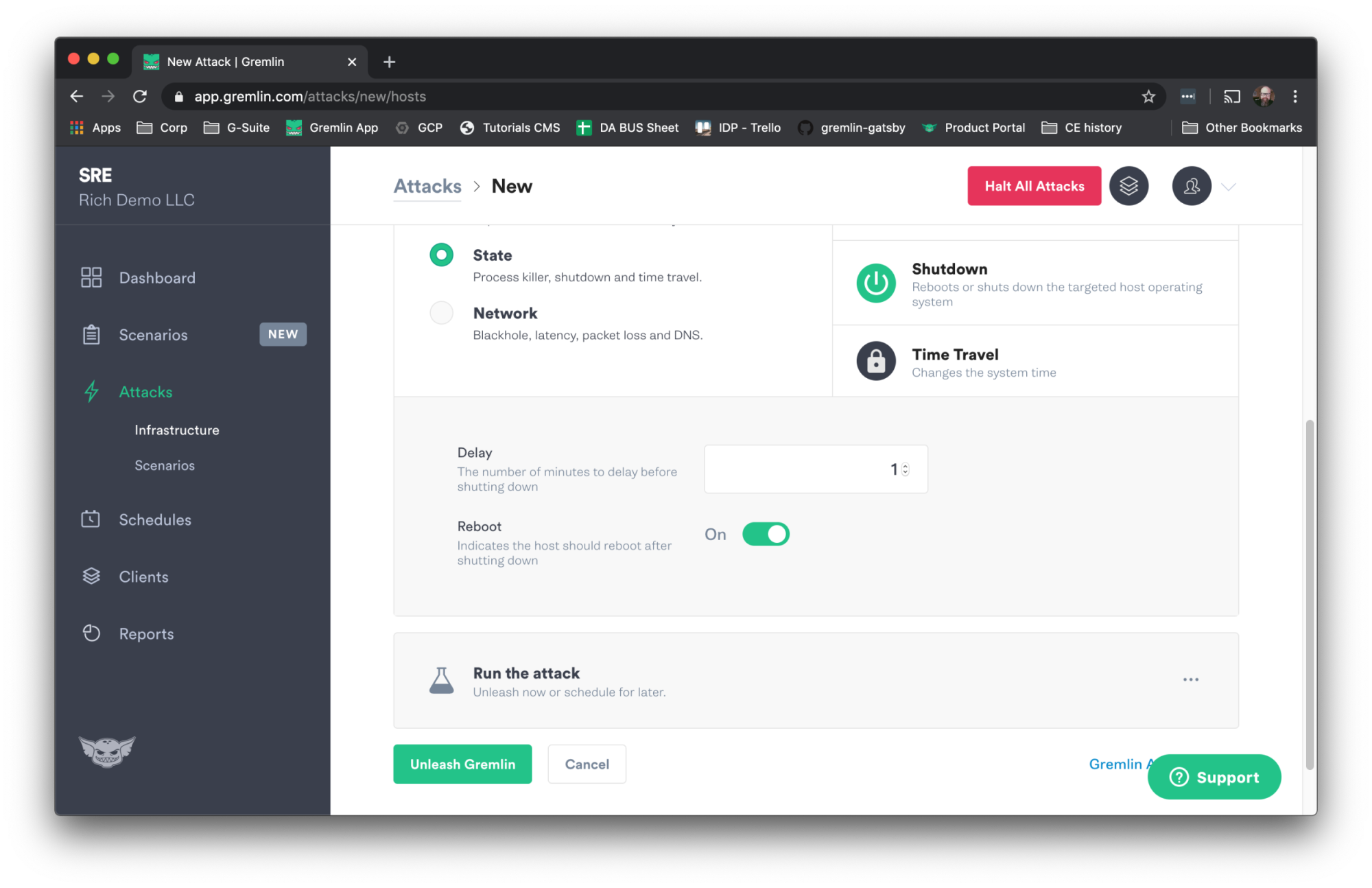Open the Gremlin App bookmark
Viewport: 1372px width, 888px height.
332,128
